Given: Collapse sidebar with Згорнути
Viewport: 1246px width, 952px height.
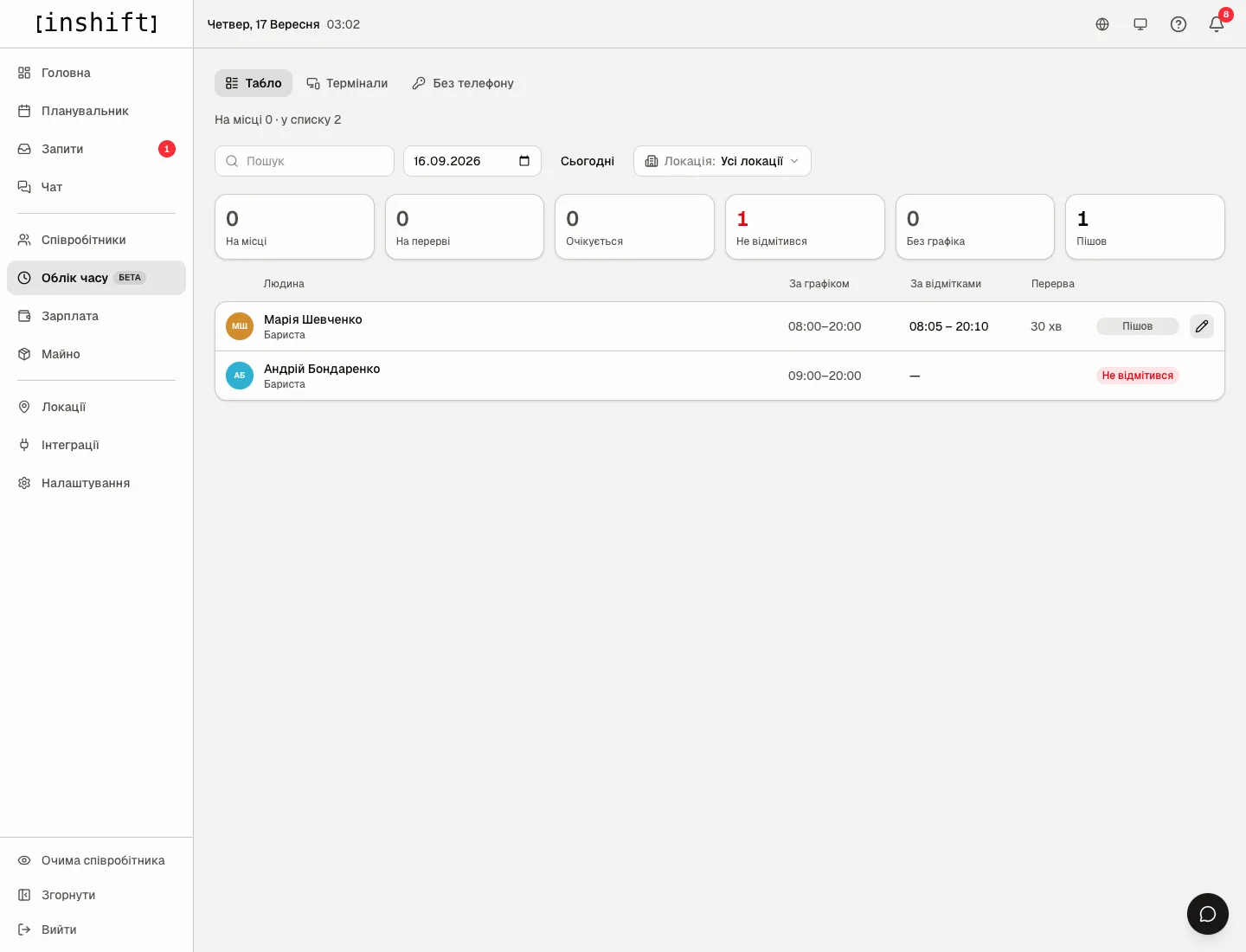Looking at the screenshot, I should 96,895.
